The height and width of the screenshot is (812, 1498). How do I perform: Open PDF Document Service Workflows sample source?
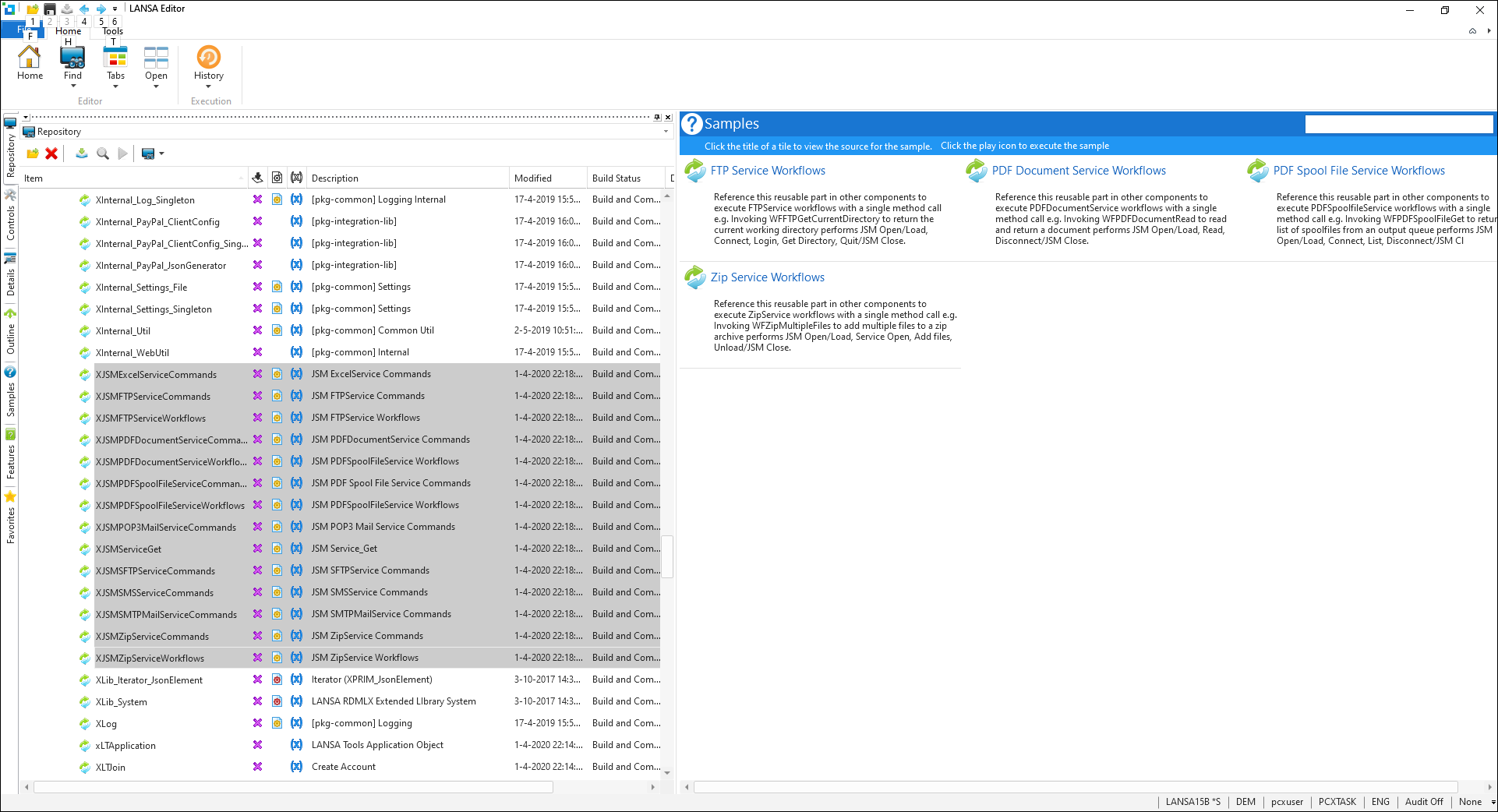[1079, 171]
